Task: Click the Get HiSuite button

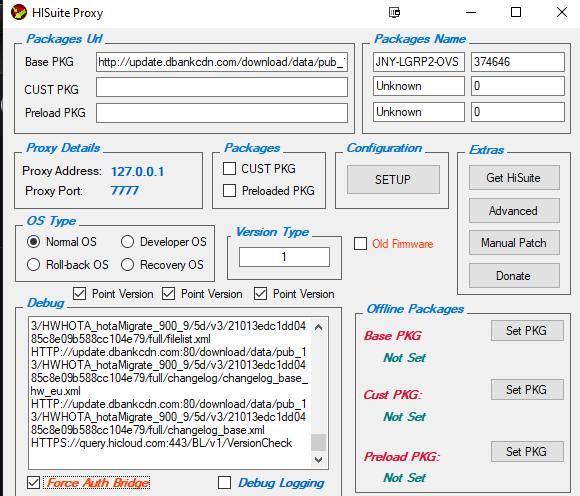Action: (514, 178)
